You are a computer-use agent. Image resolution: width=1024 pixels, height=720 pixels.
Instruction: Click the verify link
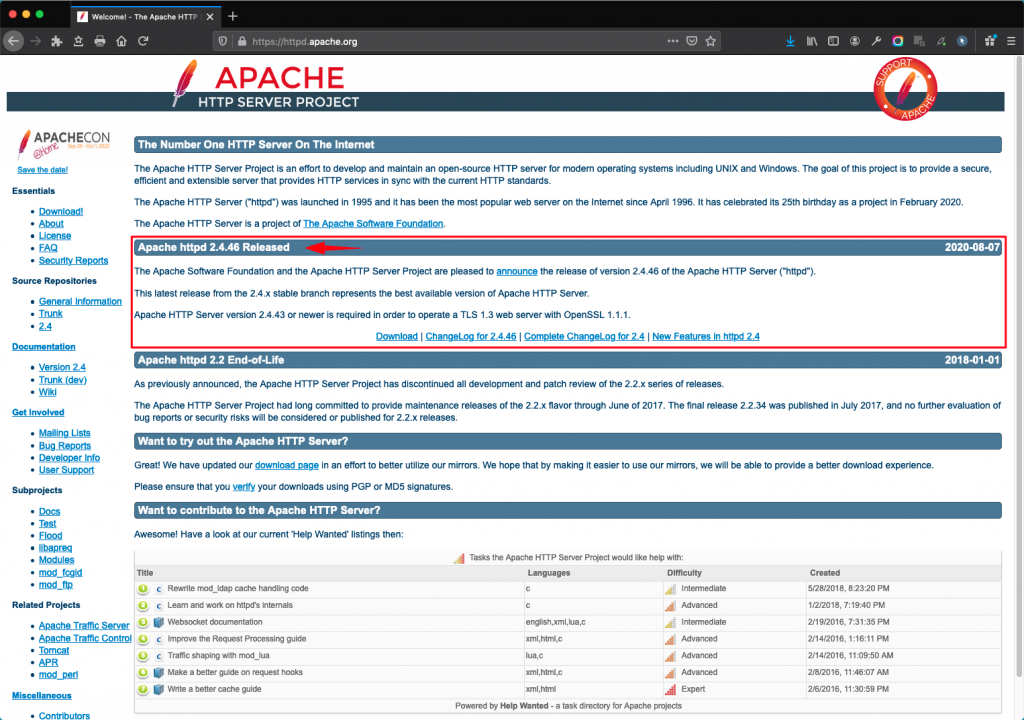point(244,487)
